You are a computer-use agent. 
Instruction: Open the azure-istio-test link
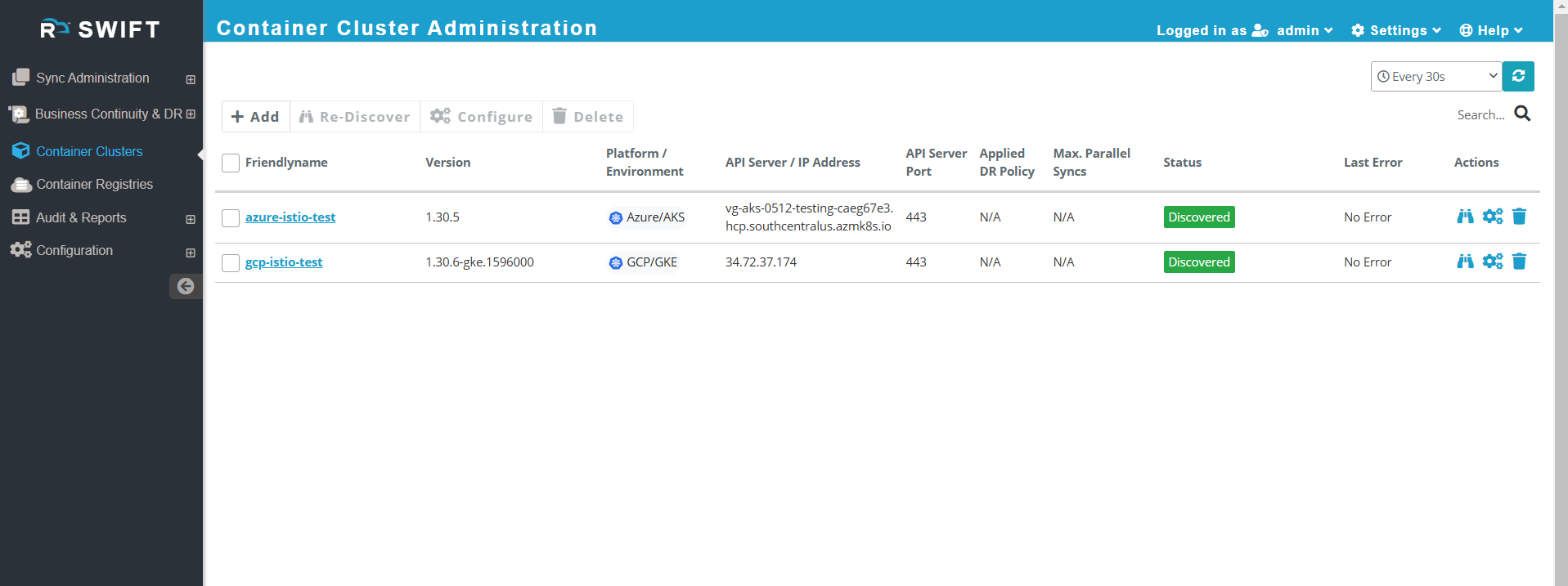coord(290,217)
